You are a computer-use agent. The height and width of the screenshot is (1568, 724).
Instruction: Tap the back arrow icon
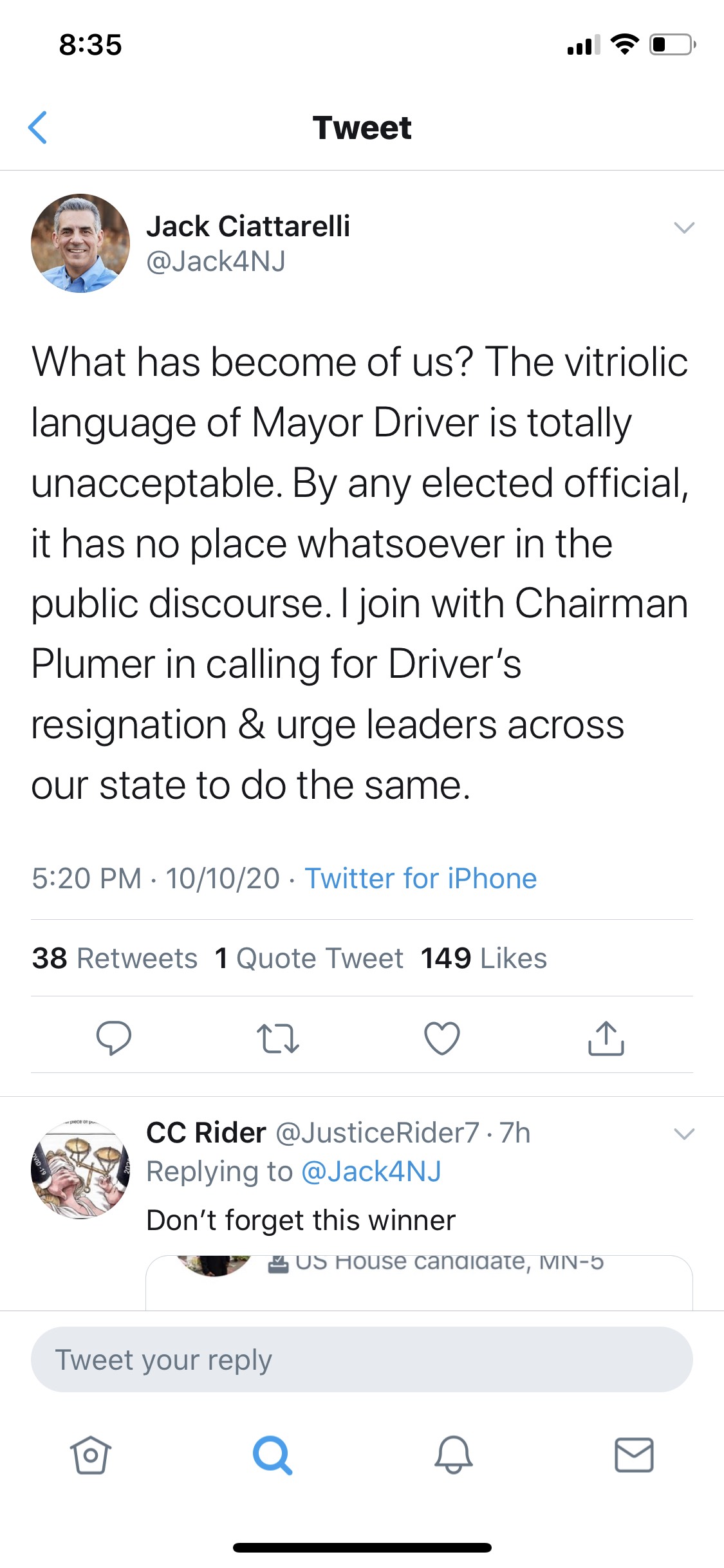tap(39, 127)
